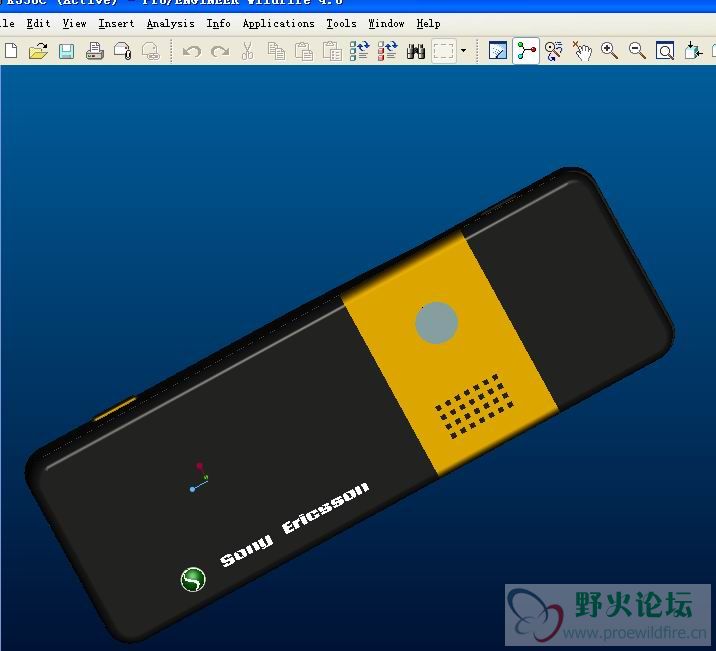The width and height of the screenshot is (716, 651).
Task: Save the model with floppy disk icon
Action: (x=67, y=51)
